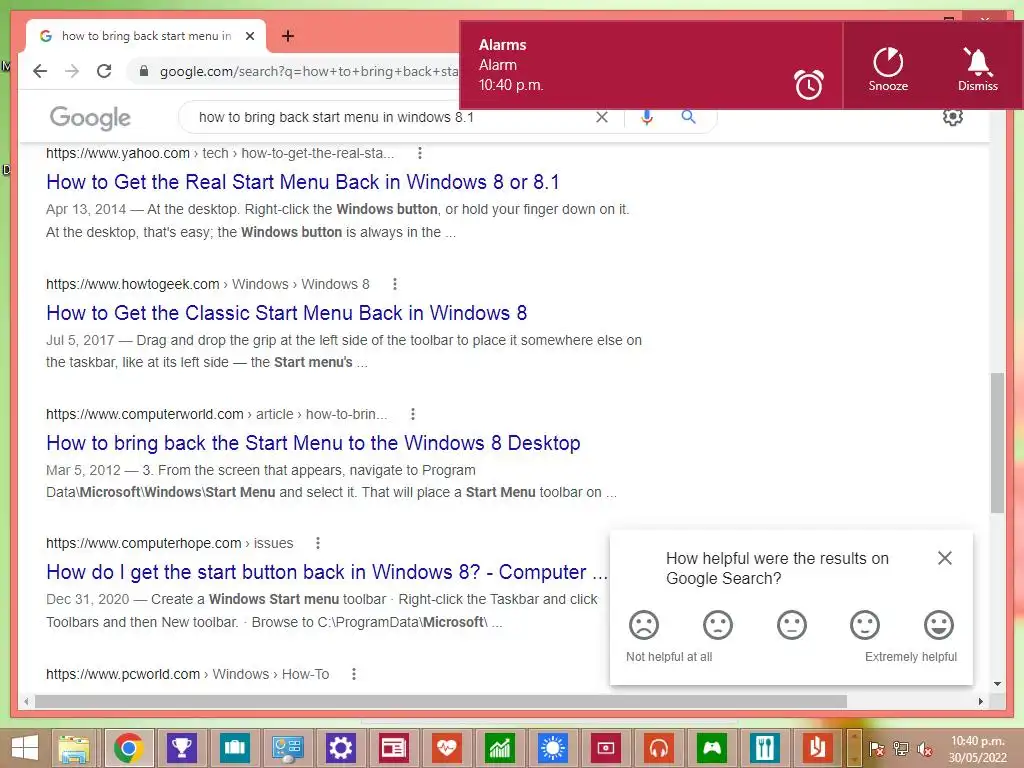Close the Google search results tab
Screen dimensions: 1024x768
249,36
